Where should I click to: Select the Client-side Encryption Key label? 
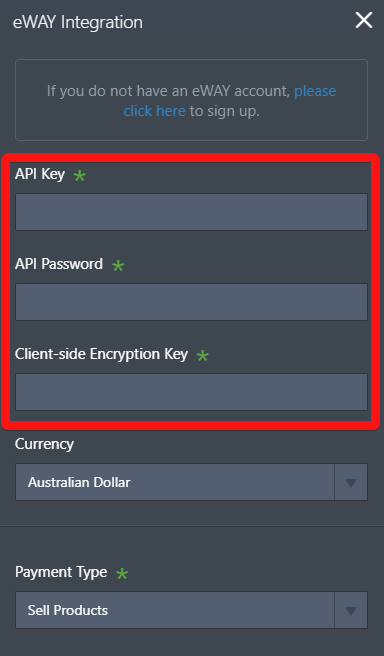[x=101, y=354]
